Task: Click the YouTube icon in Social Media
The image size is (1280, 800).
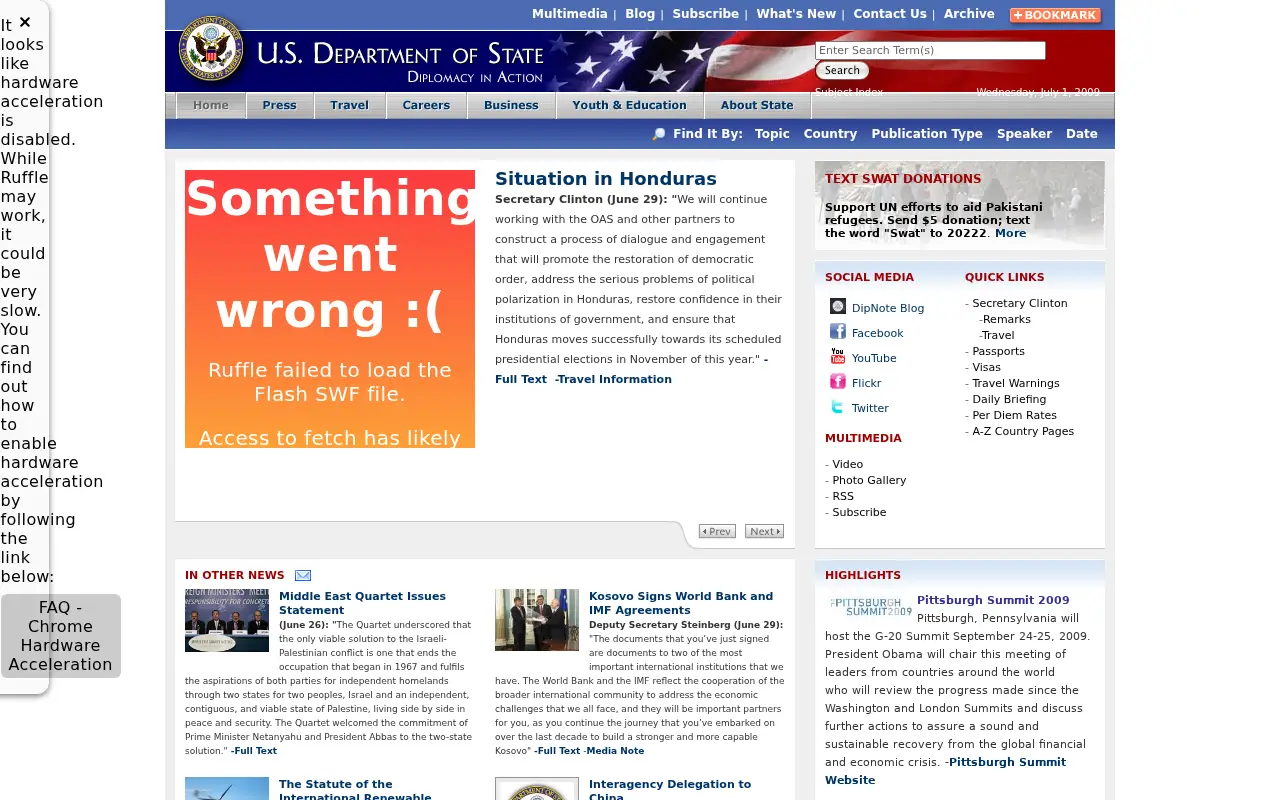Action: tap(838, 356)
